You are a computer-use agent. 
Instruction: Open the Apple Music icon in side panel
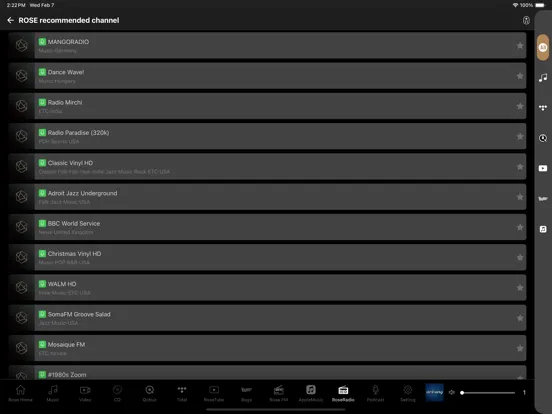pos(543,229)
